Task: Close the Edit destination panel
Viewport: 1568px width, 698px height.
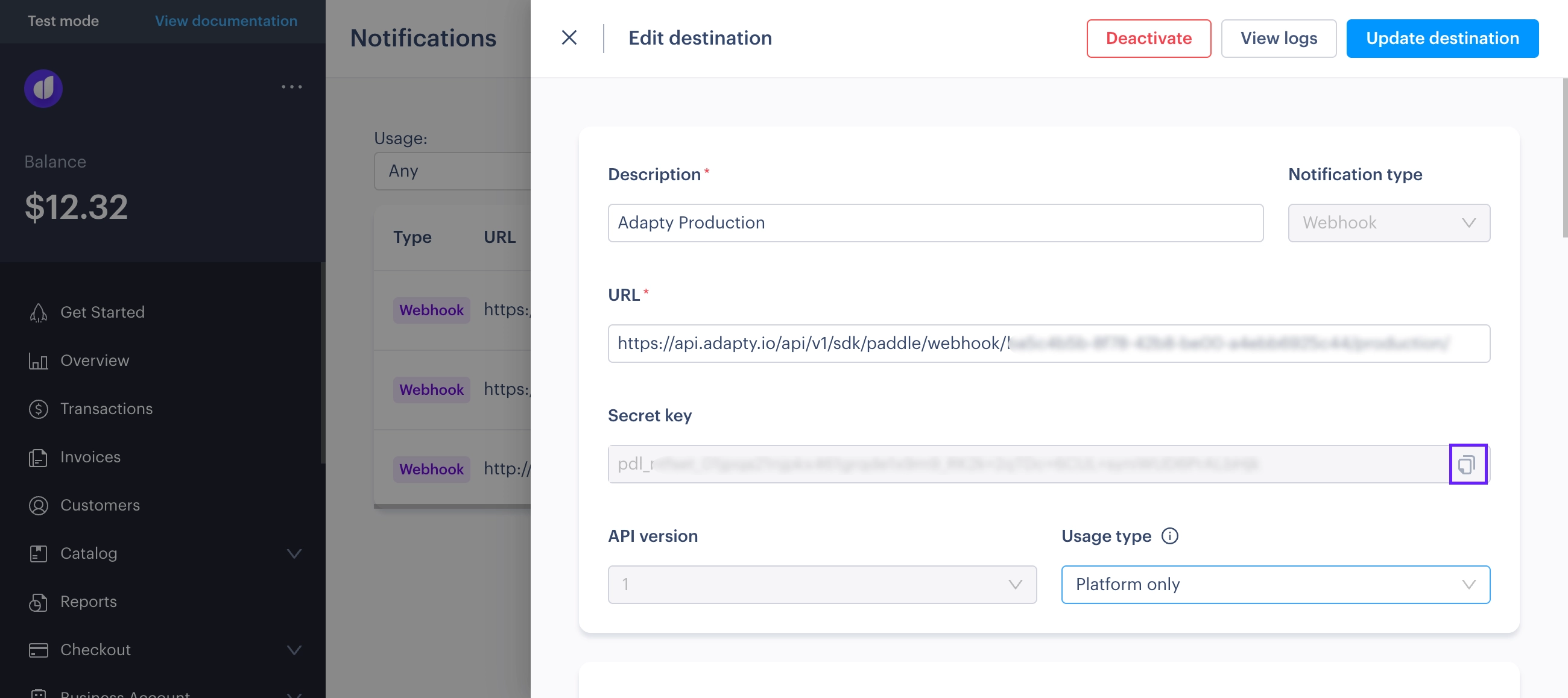Action: [x=569, y=37]
